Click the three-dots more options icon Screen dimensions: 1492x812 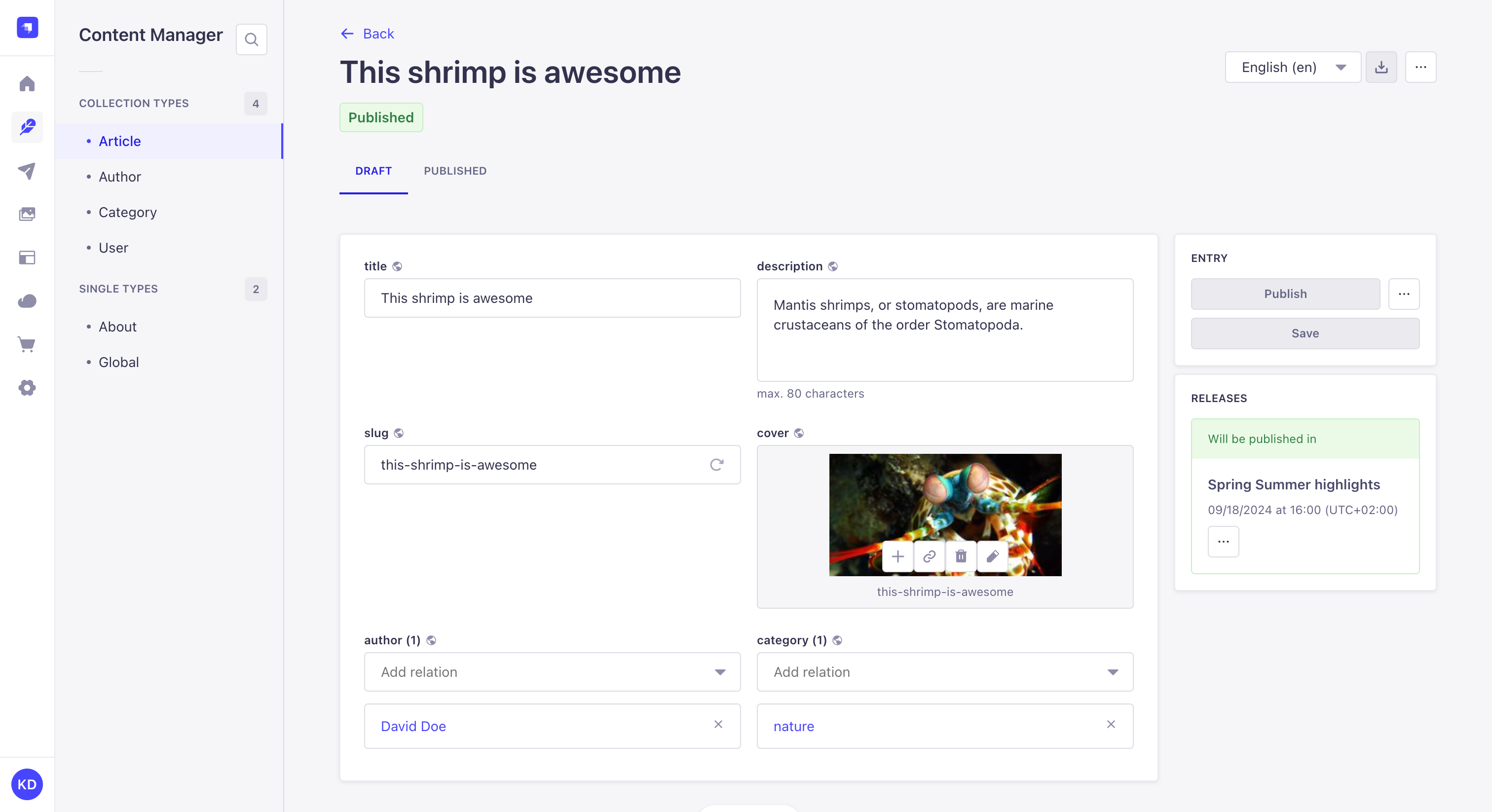(x=1421, y=68)
